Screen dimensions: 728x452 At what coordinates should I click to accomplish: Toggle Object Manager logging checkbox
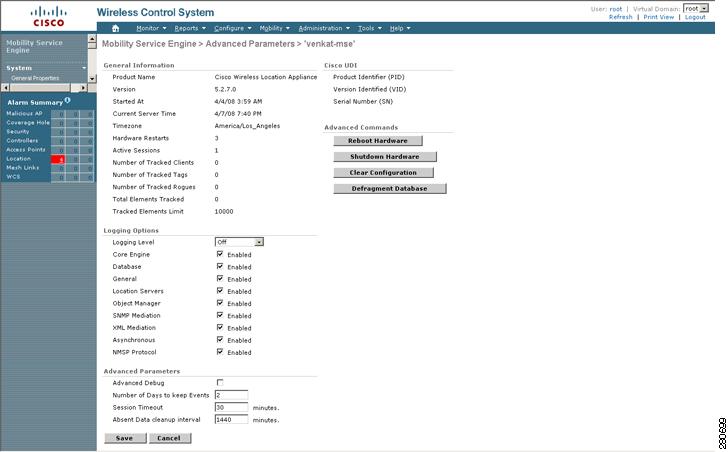click(220, 303)
